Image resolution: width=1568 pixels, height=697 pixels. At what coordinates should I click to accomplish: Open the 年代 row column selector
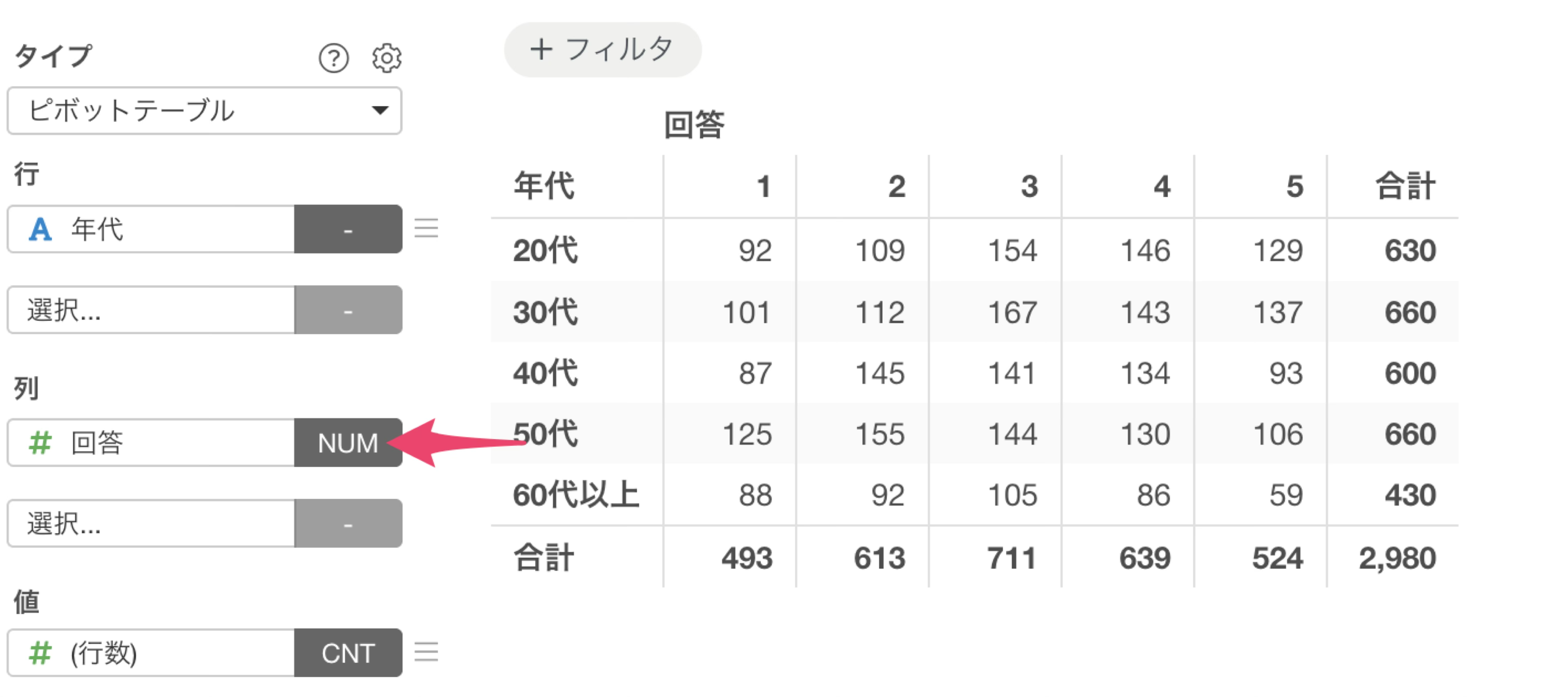point(151,229)
